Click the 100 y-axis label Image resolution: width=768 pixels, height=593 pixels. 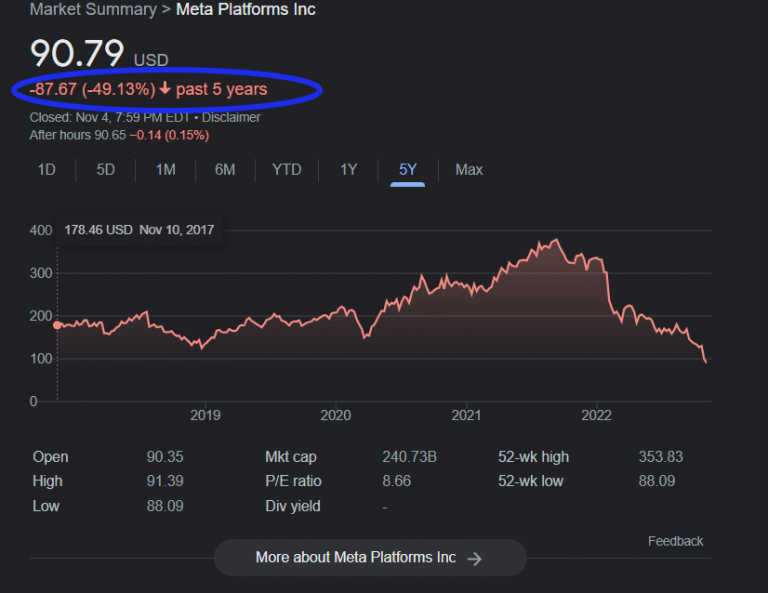pyautogui.click(x=41, y=359)
